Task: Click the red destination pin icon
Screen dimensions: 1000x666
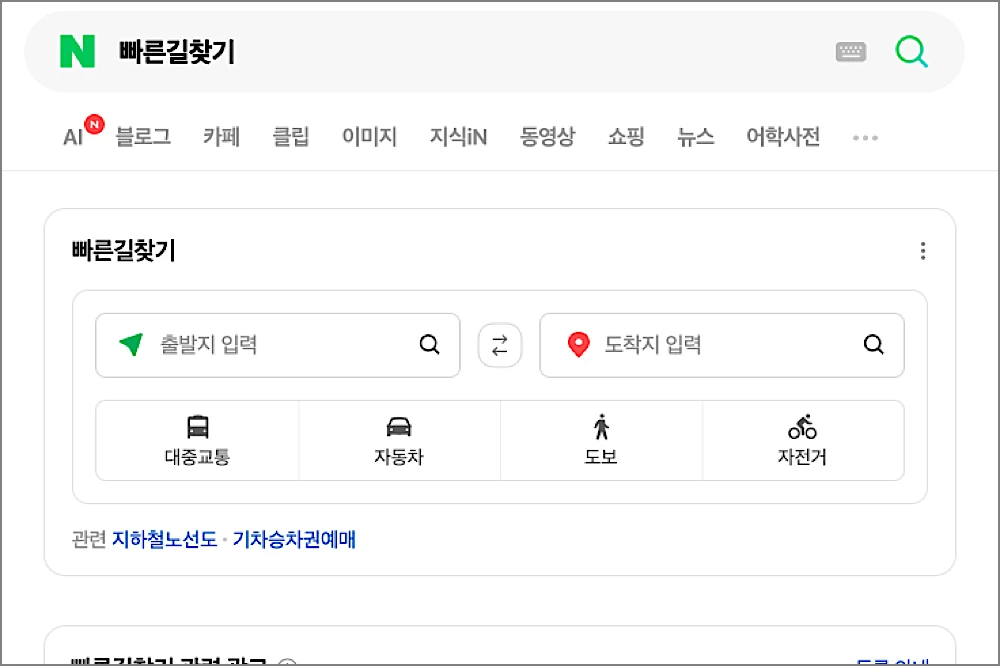Action: coord(578,344)
